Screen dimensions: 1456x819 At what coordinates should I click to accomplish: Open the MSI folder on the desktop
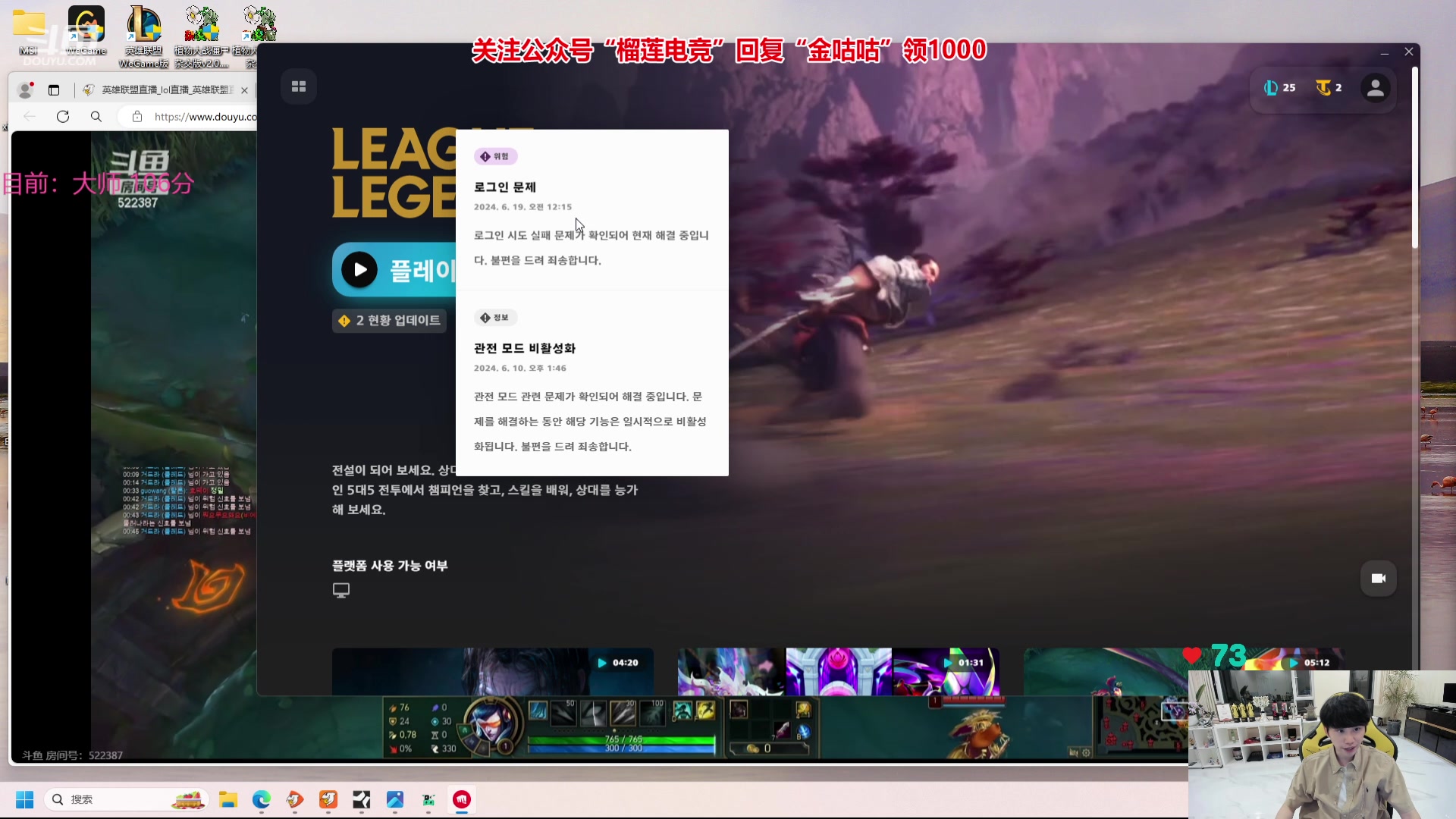click(29, 32)
